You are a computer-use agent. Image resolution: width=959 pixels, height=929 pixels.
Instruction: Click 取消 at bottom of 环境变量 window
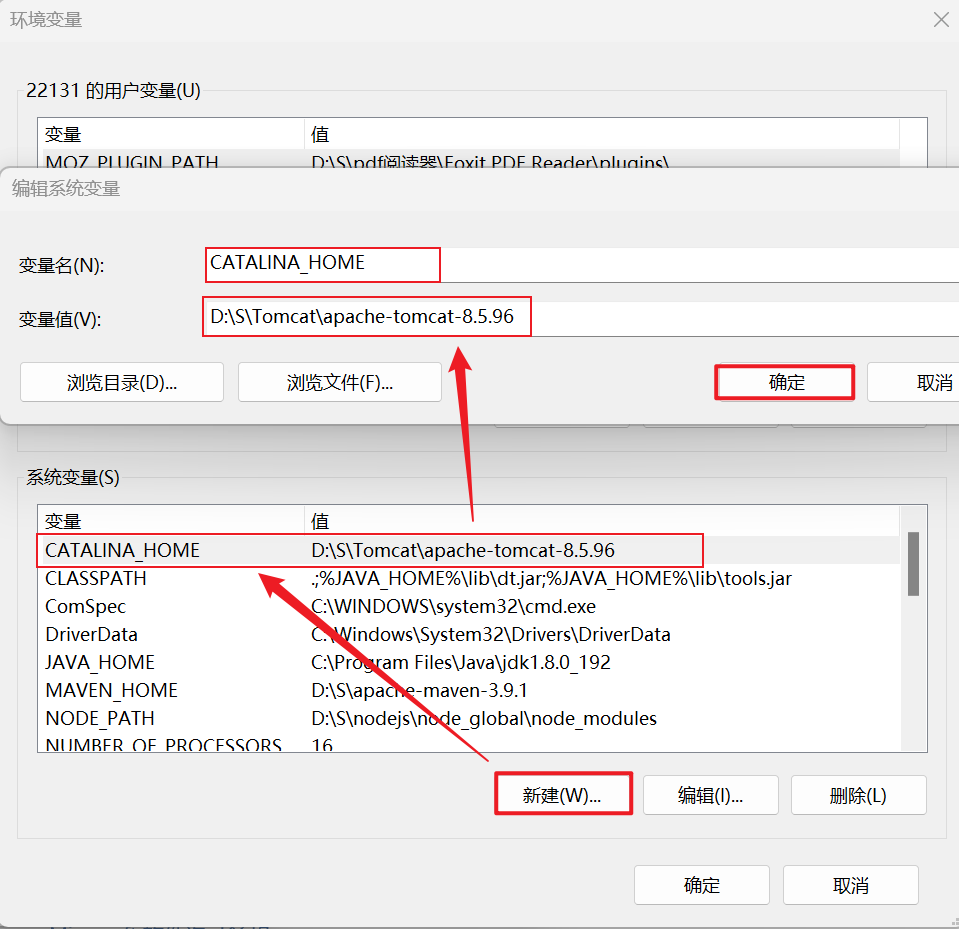pos(851,885)
